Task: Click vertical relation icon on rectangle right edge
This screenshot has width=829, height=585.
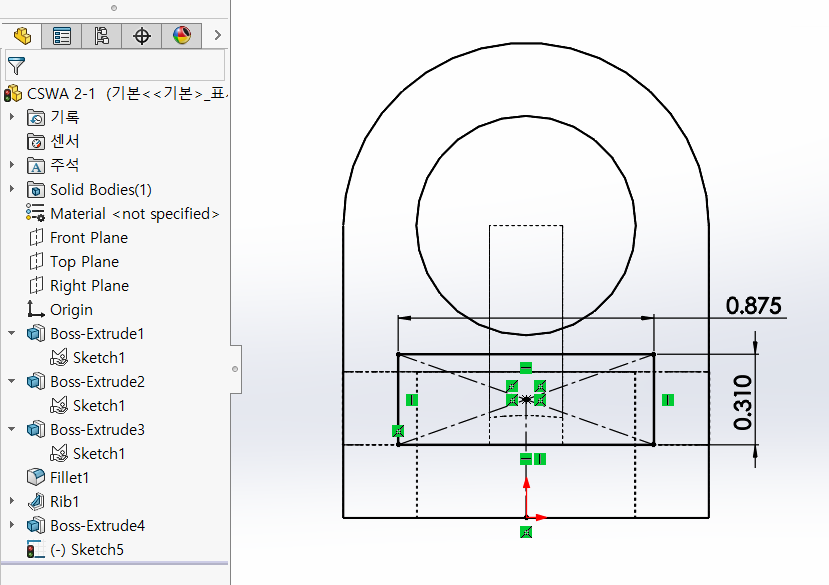Action: coord(668,400)
